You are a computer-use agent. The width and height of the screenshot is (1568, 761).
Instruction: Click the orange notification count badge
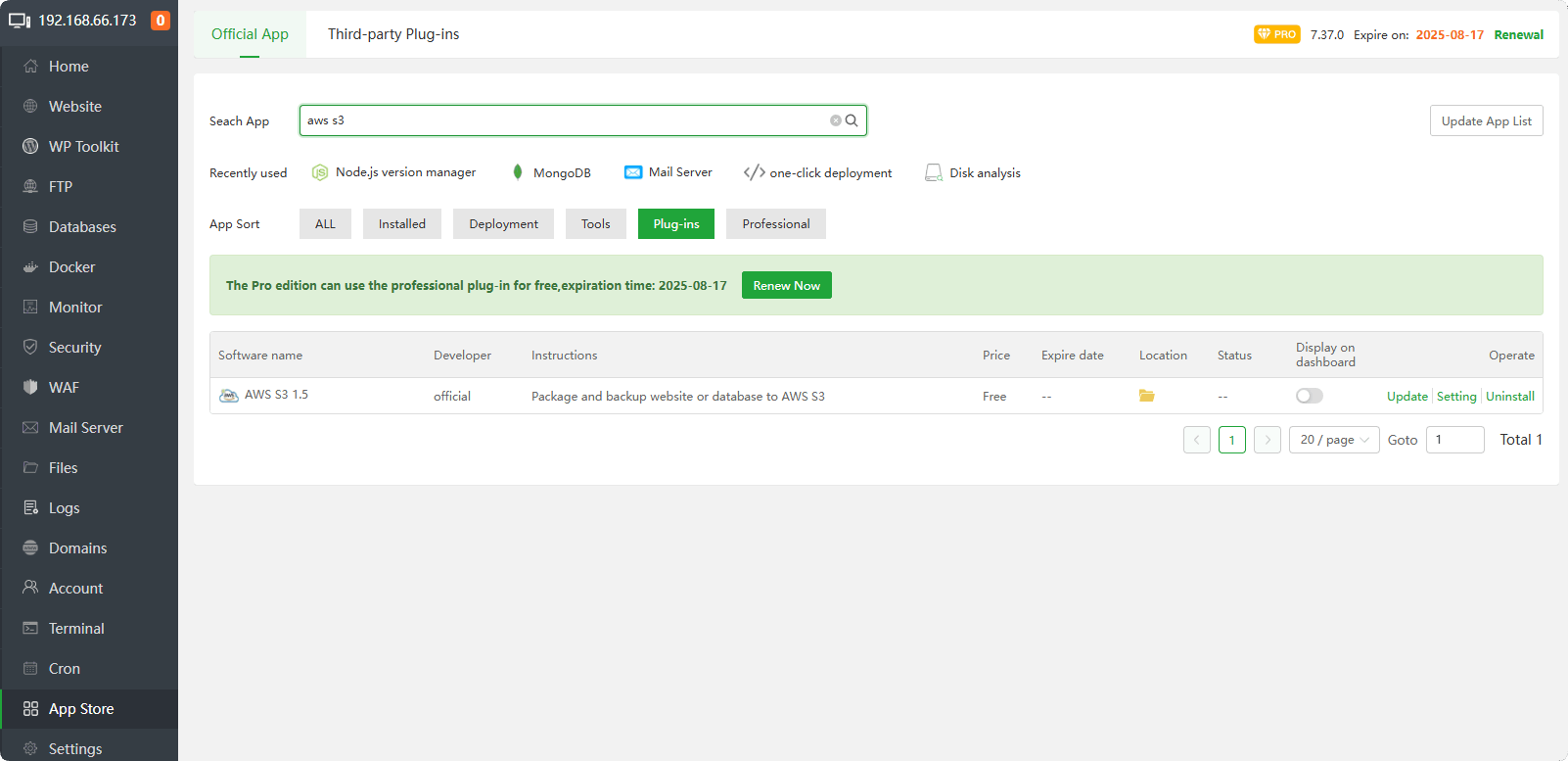(x=161, y=21)
